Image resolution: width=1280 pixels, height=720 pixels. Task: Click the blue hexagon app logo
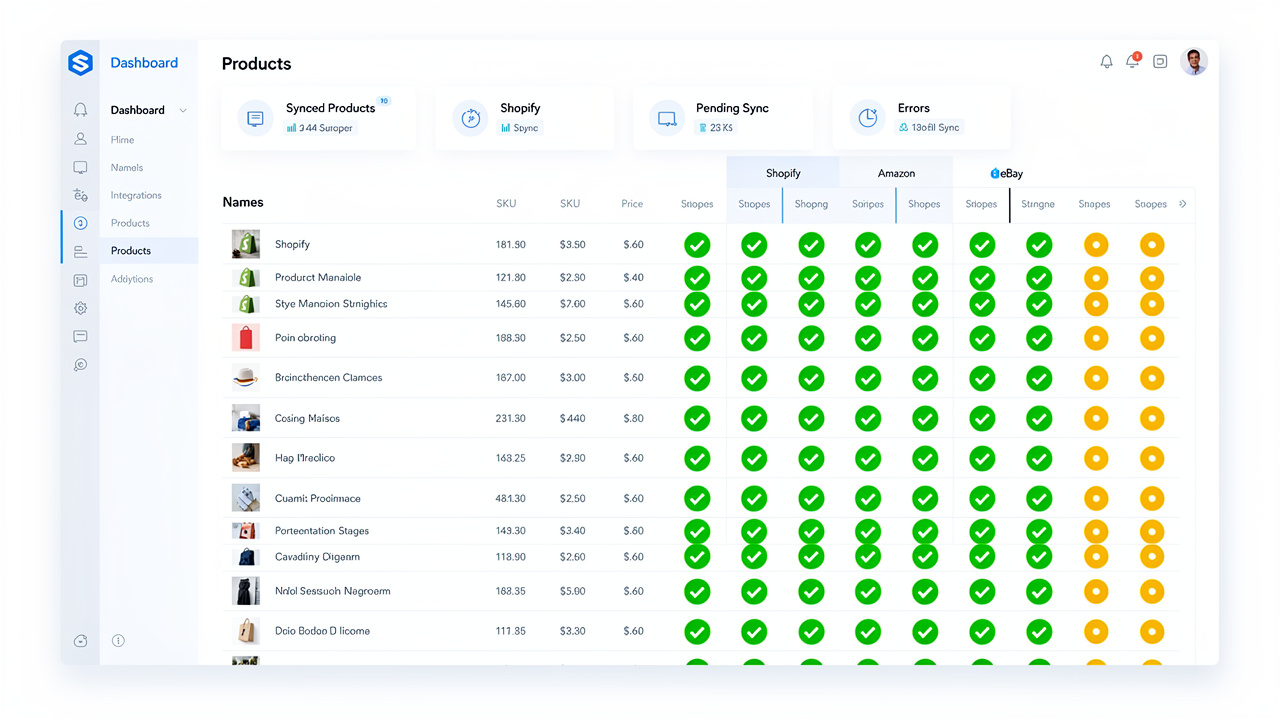pyautogui.click(x=80, y=63)
